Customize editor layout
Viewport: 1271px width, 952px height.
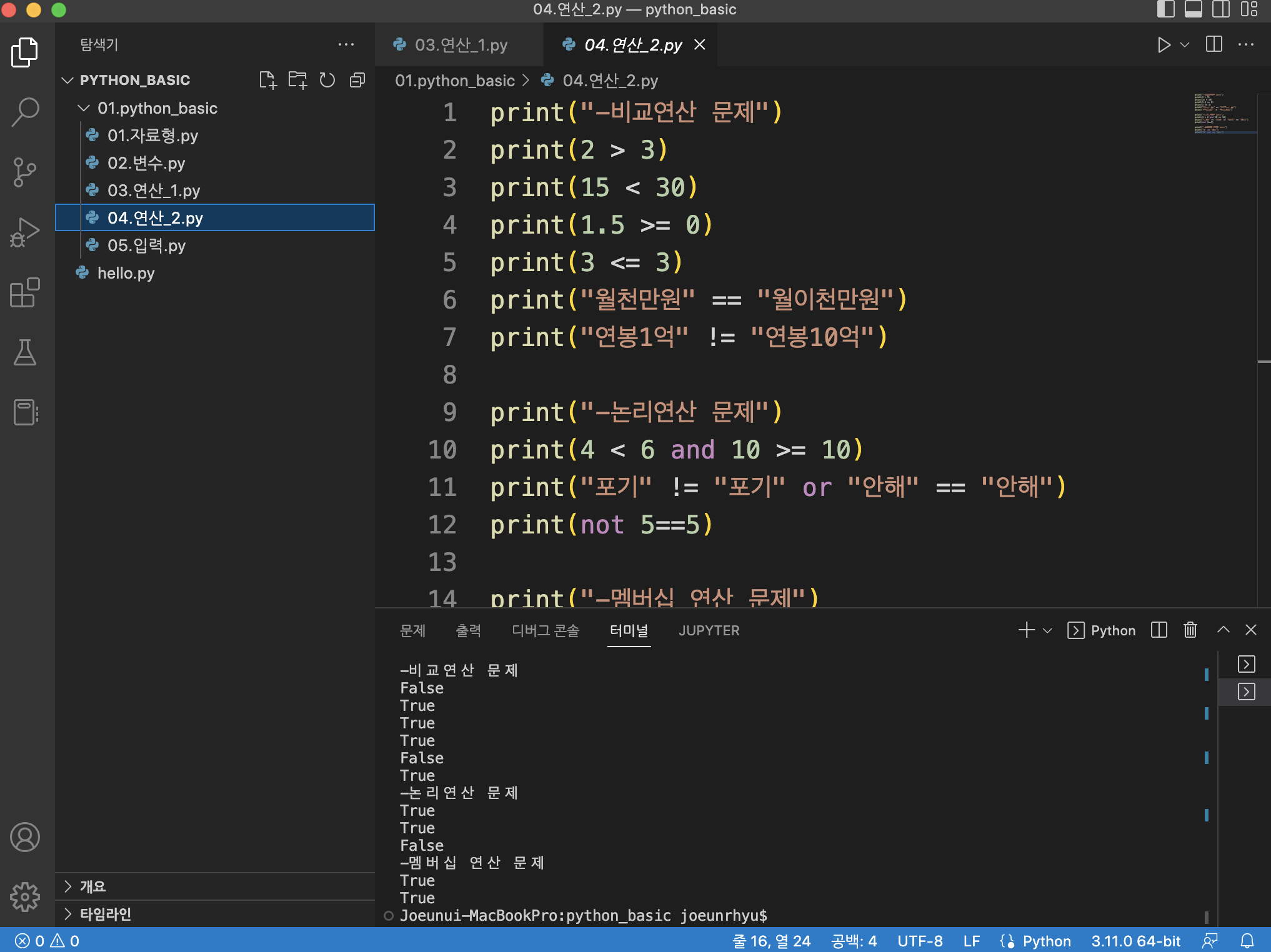coord(1249,9)
